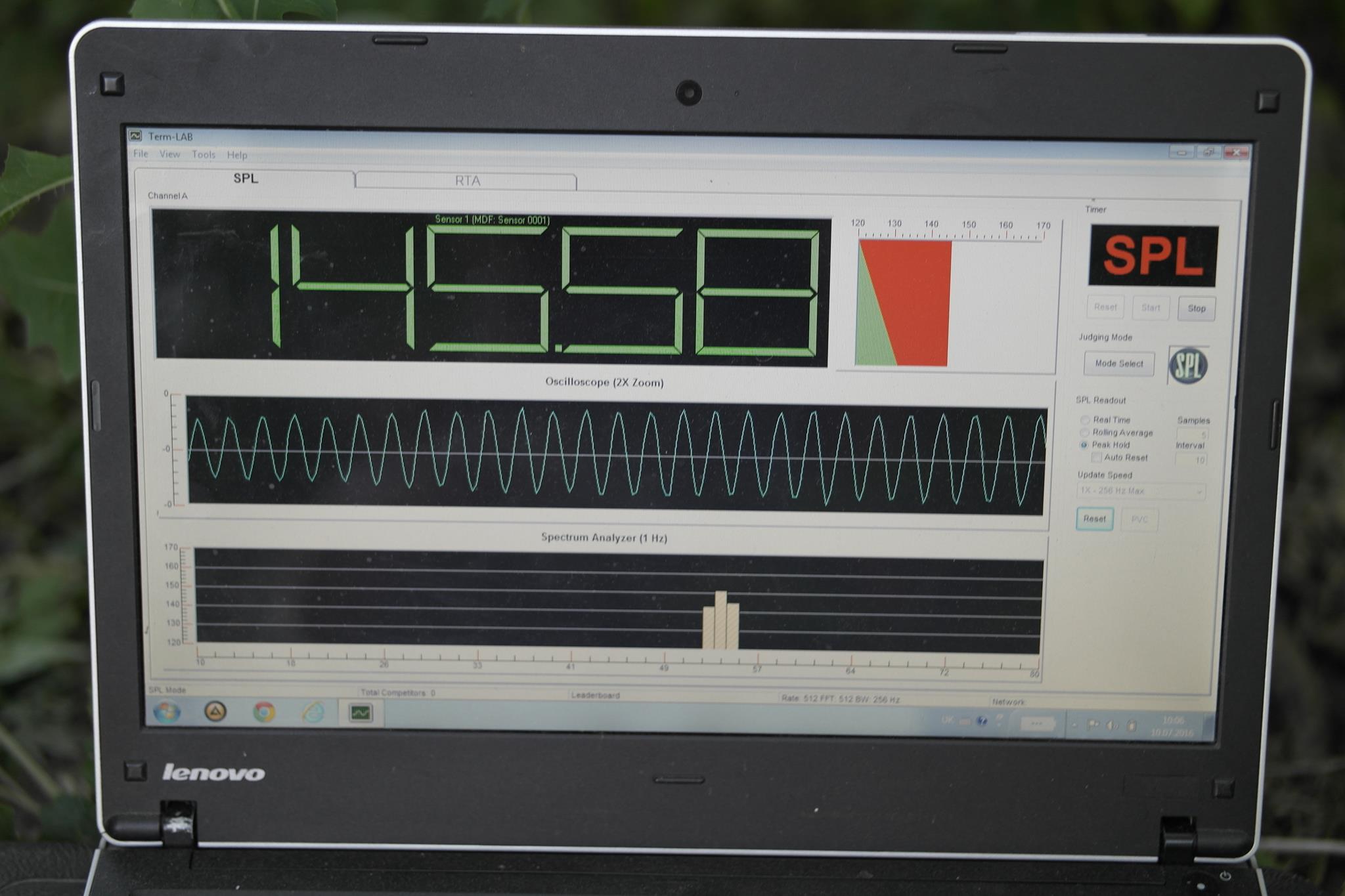Open the File menu
Screen dimensions: 1345x896
pos(141,154)
